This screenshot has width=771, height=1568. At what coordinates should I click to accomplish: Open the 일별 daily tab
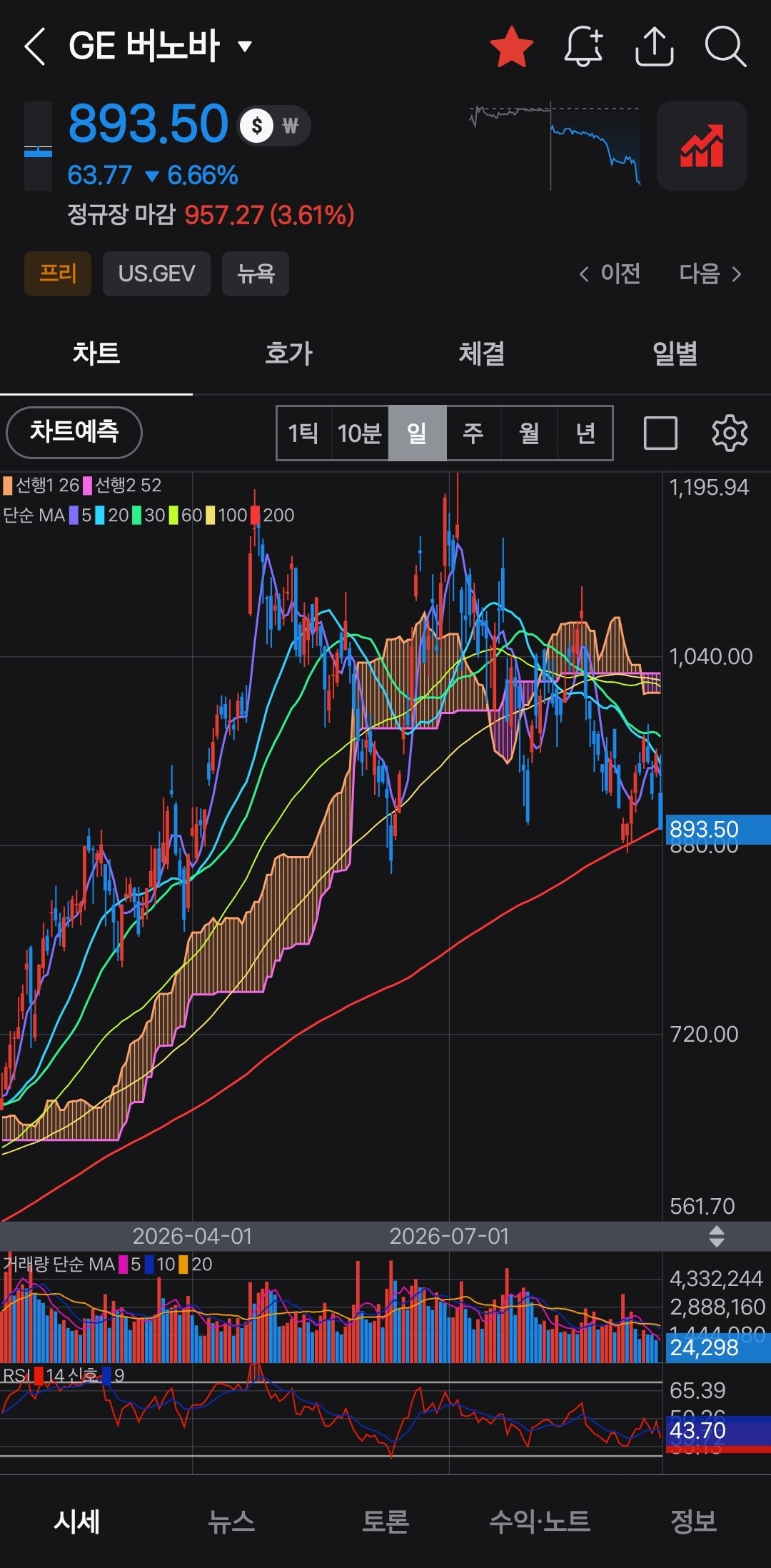(x=675, y=353)
